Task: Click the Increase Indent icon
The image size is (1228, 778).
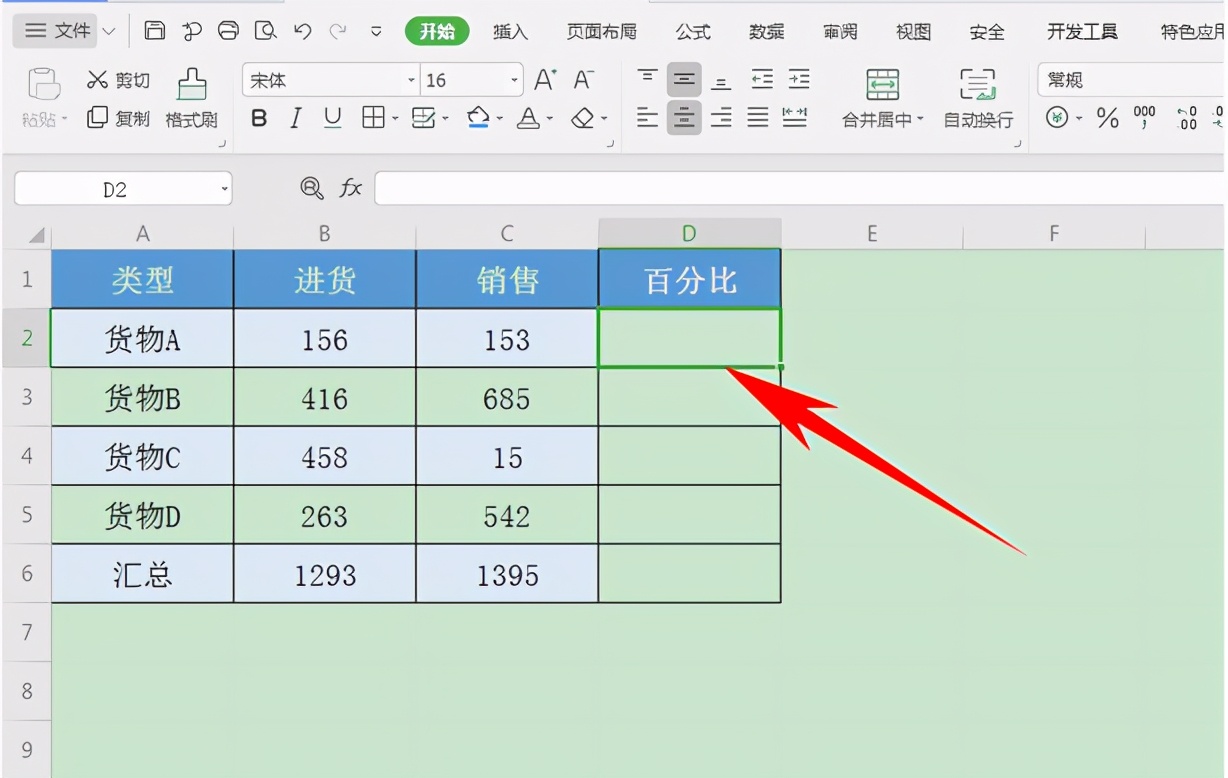Action: 799,80
